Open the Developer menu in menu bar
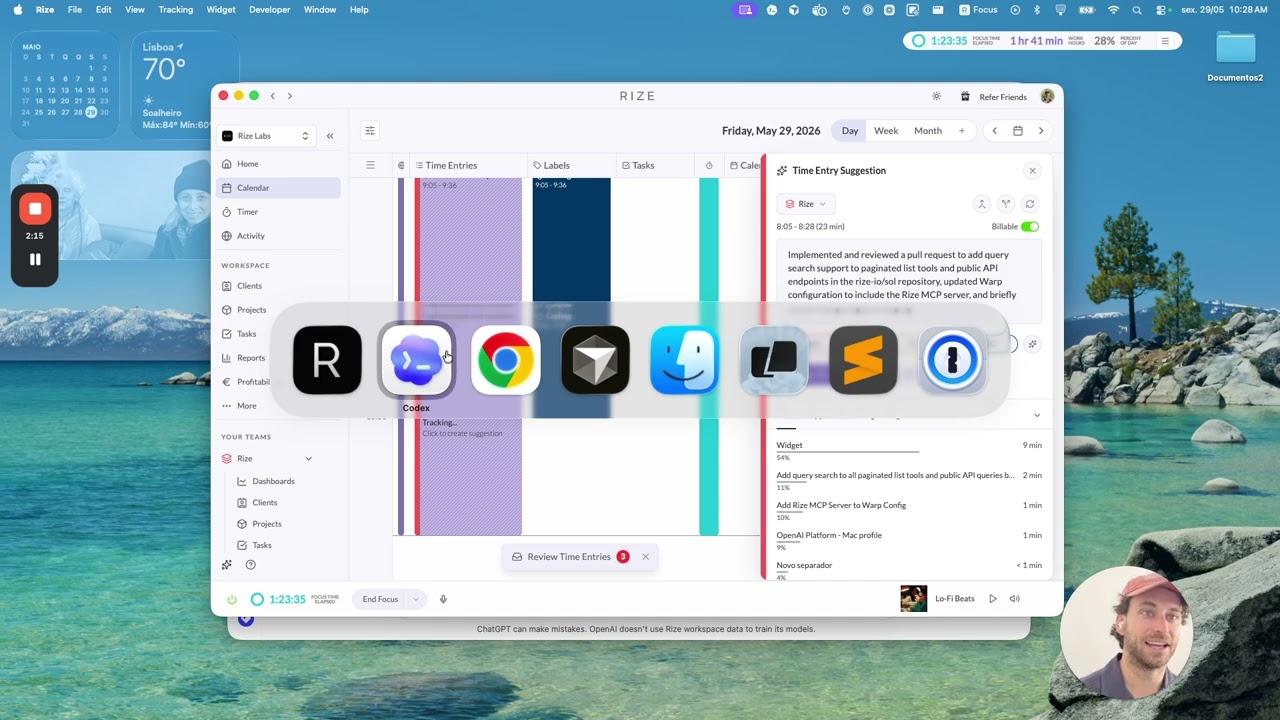1280x720 pixels. pyautogui.click(x=269, y=10)
